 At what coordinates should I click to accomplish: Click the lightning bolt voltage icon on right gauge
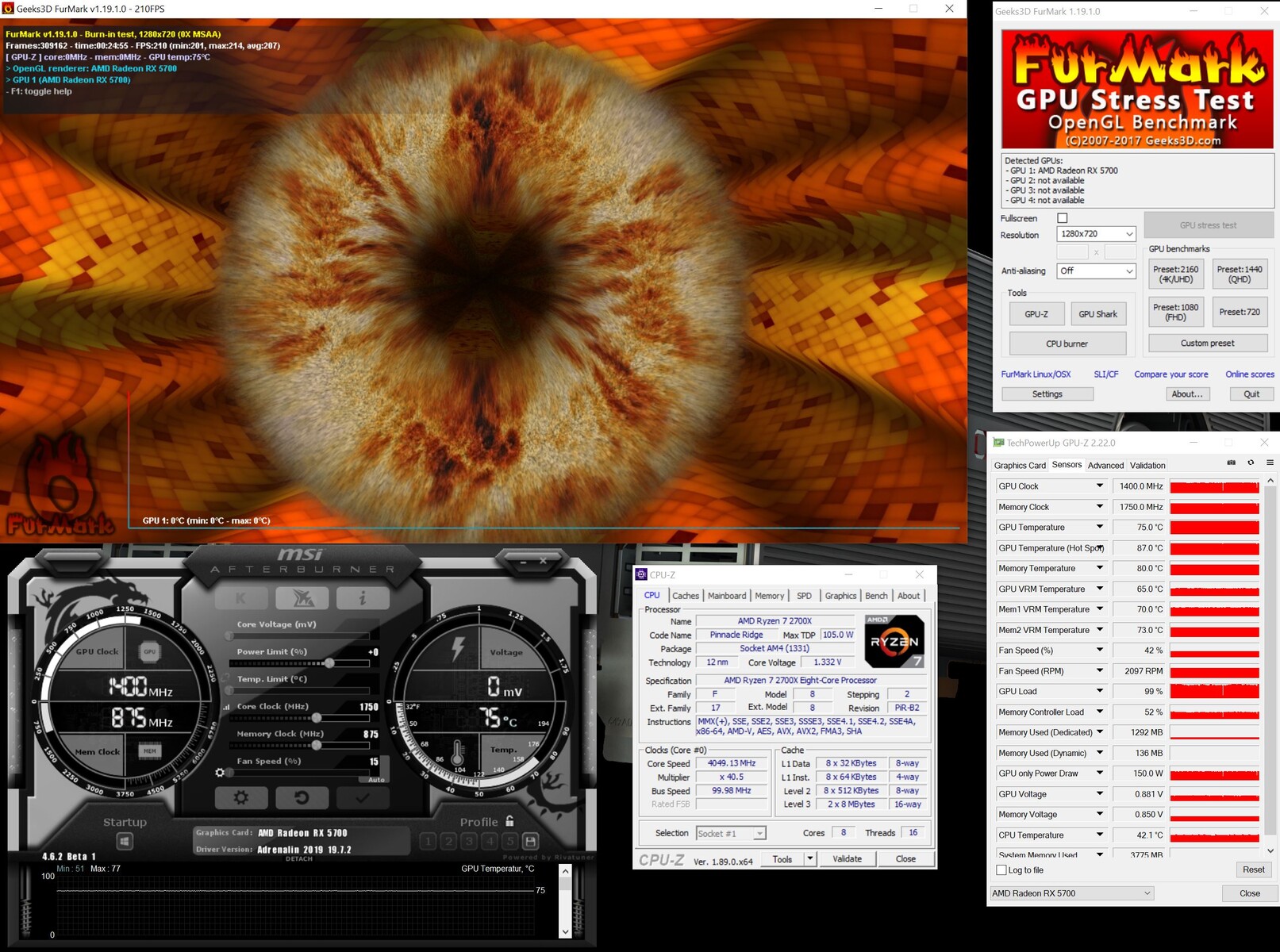coord(458,647)
